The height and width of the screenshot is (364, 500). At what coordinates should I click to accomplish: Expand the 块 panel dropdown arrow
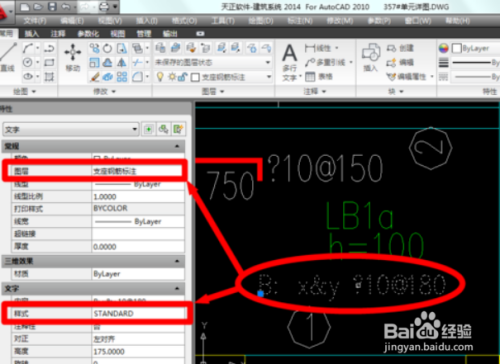(401, 91)
